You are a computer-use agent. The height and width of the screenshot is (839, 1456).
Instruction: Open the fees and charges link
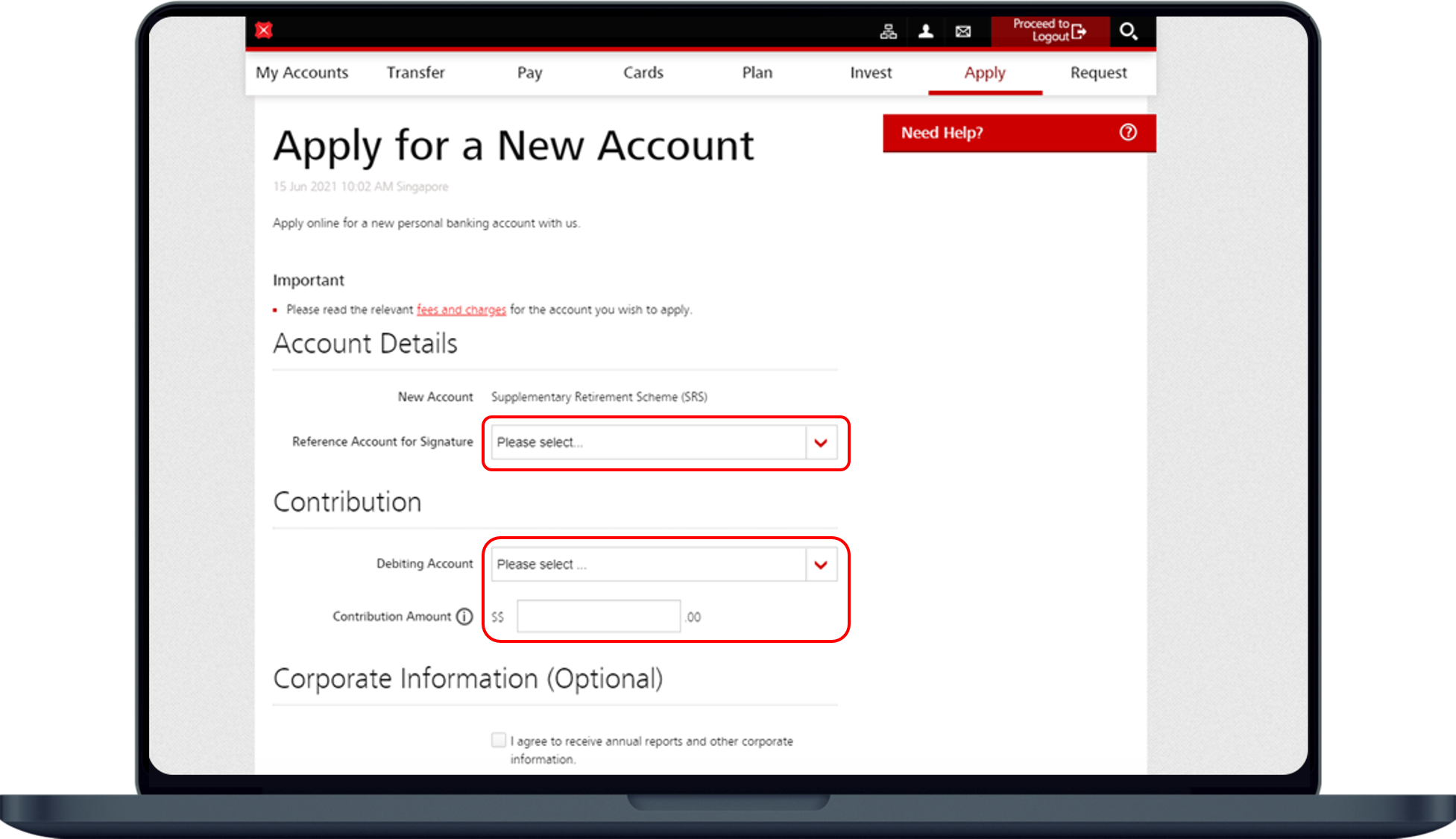461,309
